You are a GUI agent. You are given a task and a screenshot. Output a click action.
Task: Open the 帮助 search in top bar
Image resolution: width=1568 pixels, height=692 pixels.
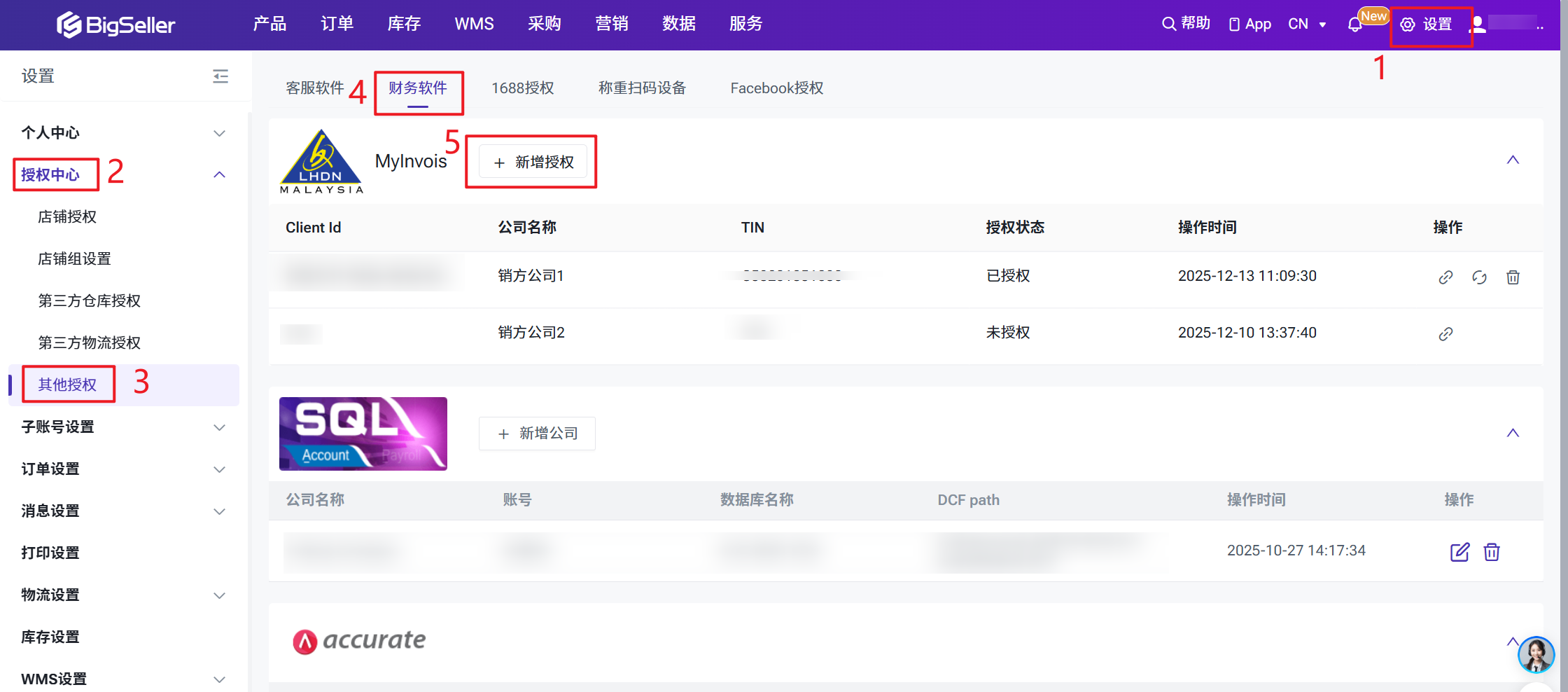pos(1186,24)
